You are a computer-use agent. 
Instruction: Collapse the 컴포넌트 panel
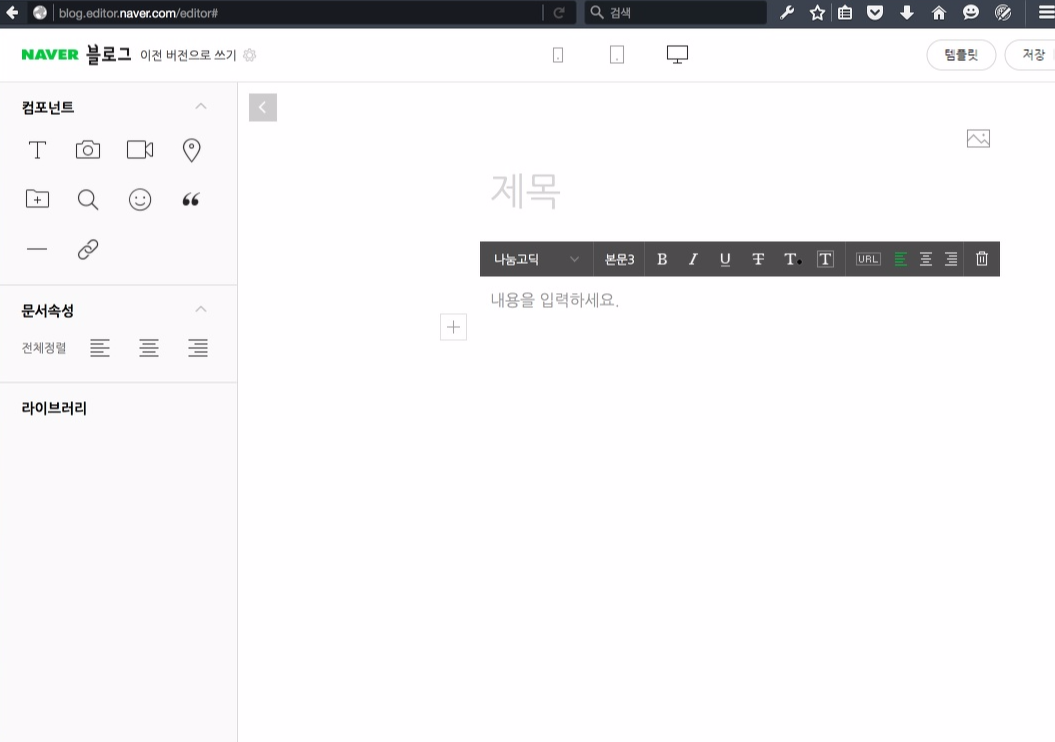pos(200,106)
